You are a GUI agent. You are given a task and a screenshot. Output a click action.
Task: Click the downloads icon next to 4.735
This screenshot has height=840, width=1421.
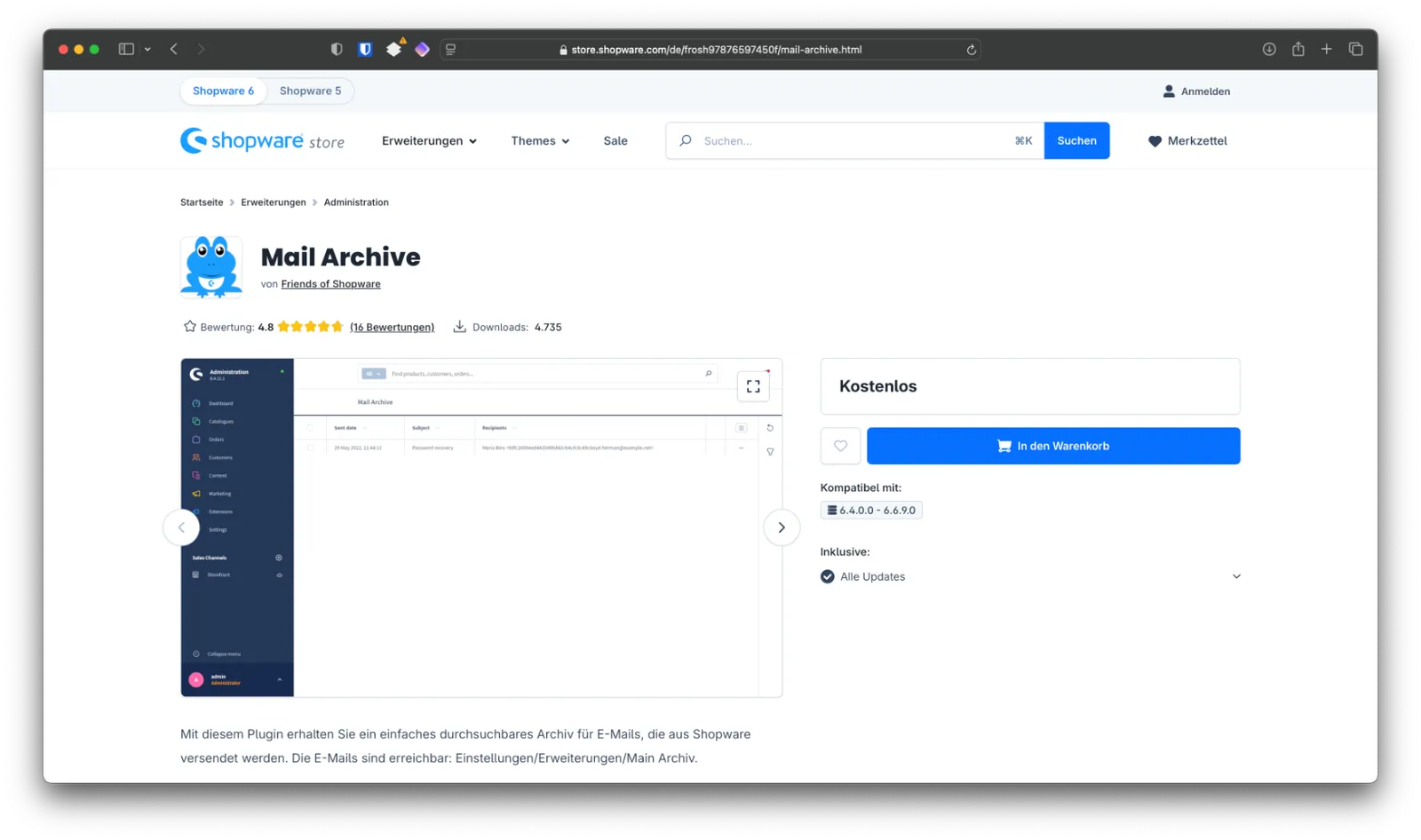pyautogui.click(x=459, y=326)
